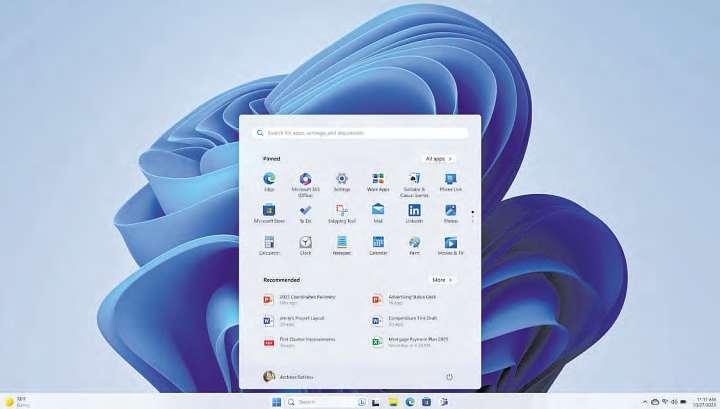Open the Compendium First Draft document
This screenshot has width=720, height=409.
[x=405, y=320]
